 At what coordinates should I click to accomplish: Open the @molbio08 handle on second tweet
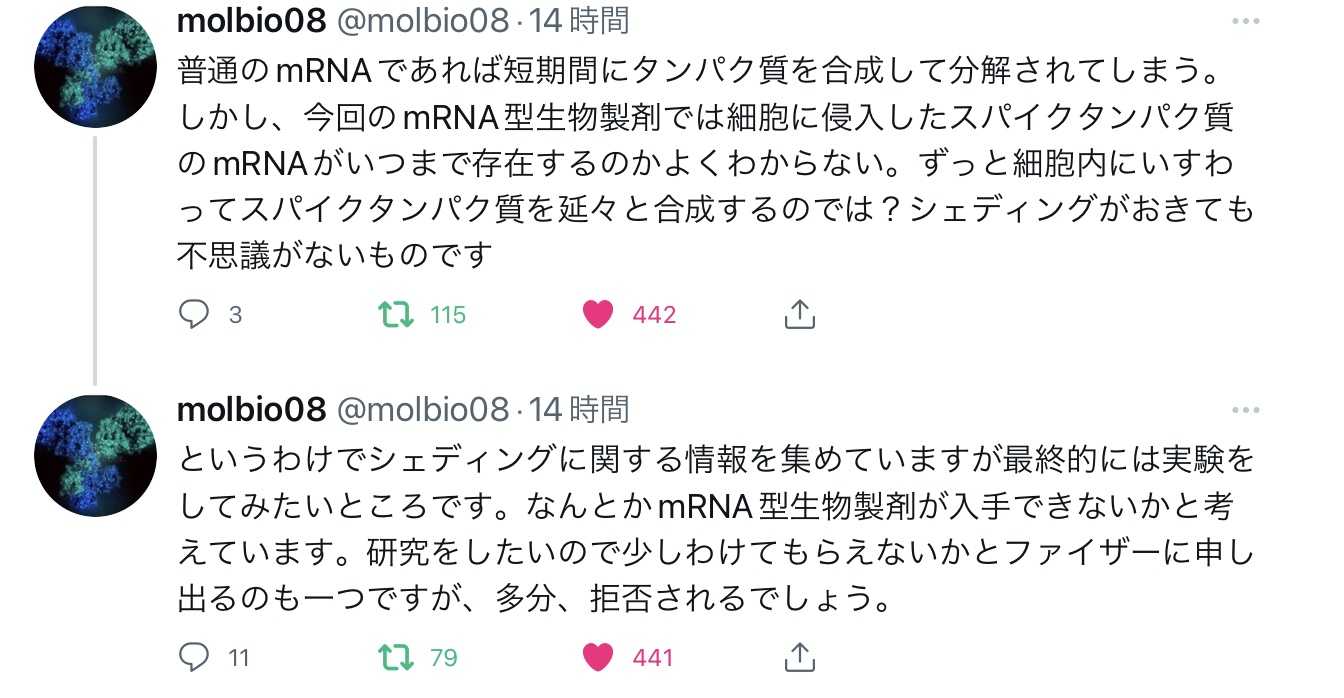[422, 409]
